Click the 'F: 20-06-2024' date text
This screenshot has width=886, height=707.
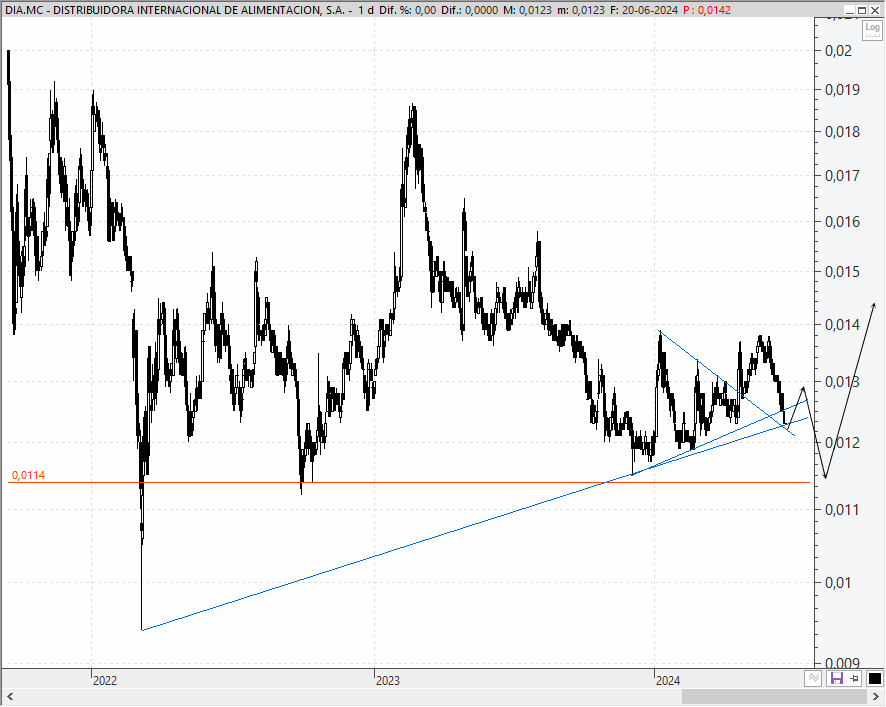point(644,10)
